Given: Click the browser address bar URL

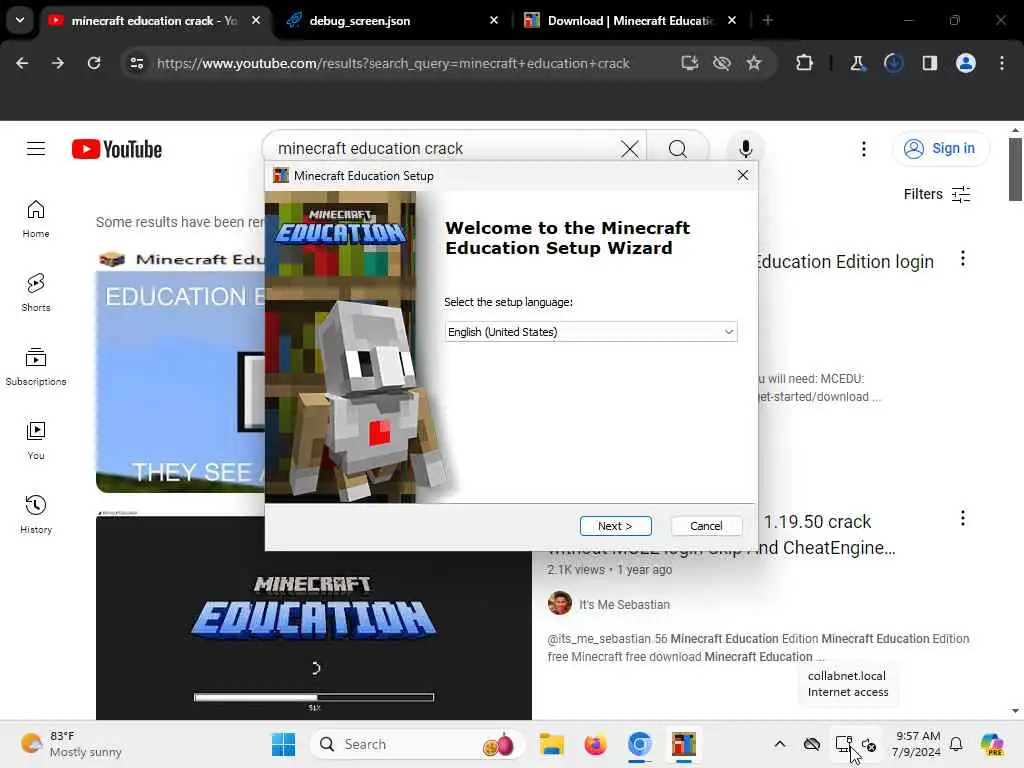Looking at the screenshot, I should point(394,63).
